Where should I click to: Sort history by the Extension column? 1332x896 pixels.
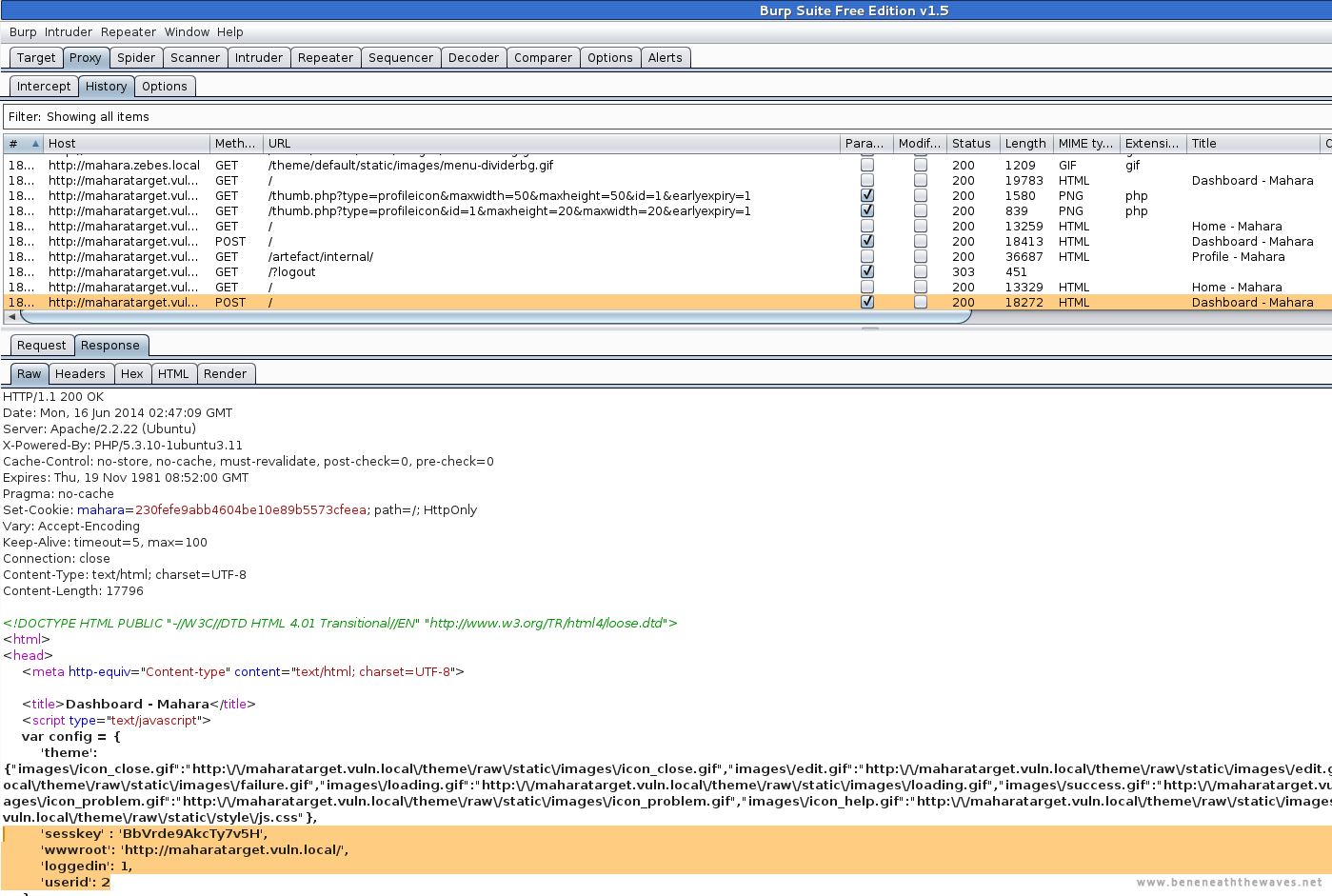(1152, 143)
